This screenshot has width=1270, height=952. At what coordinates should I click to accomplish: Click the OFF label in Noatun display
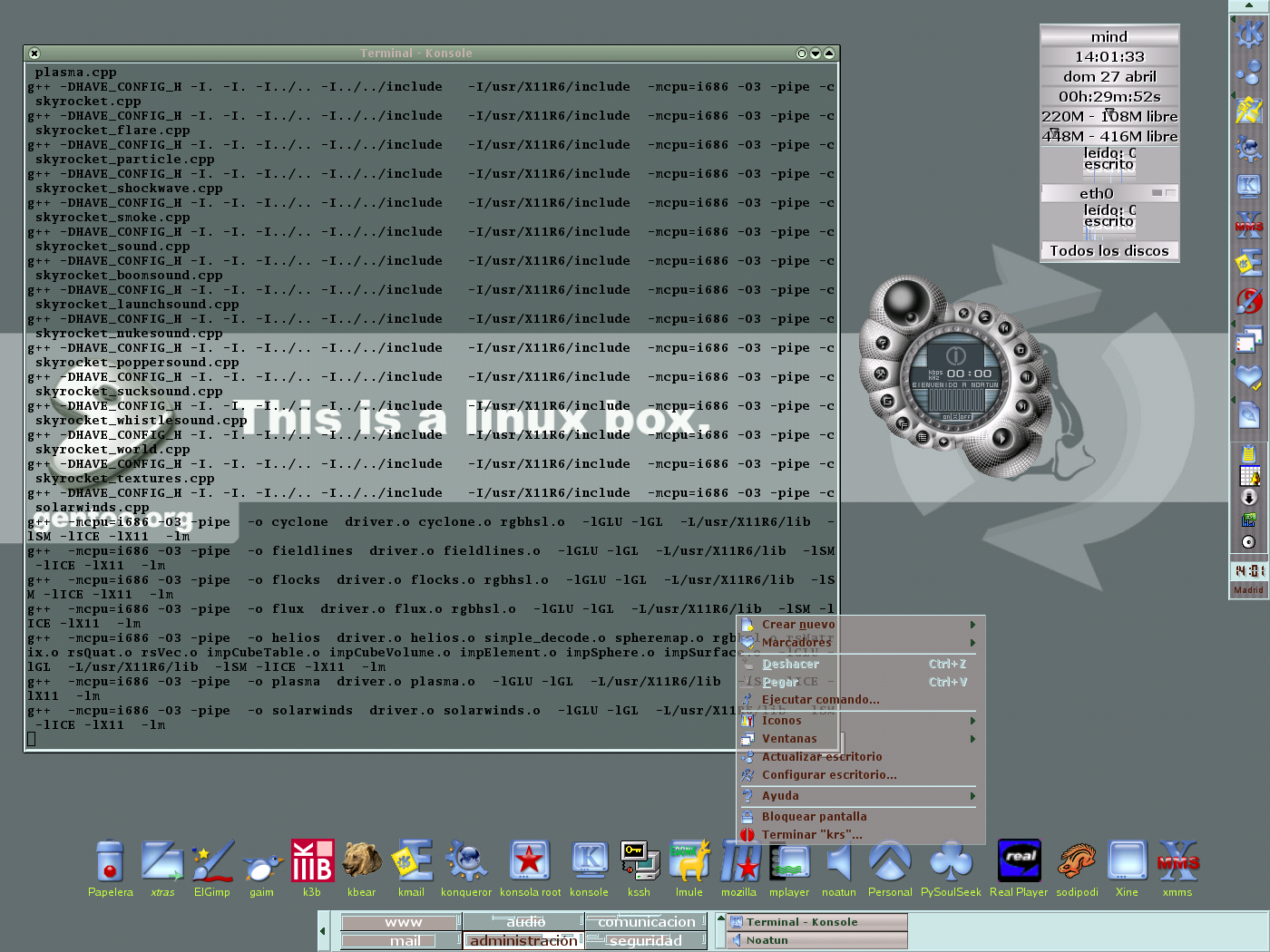click(965, 417)
